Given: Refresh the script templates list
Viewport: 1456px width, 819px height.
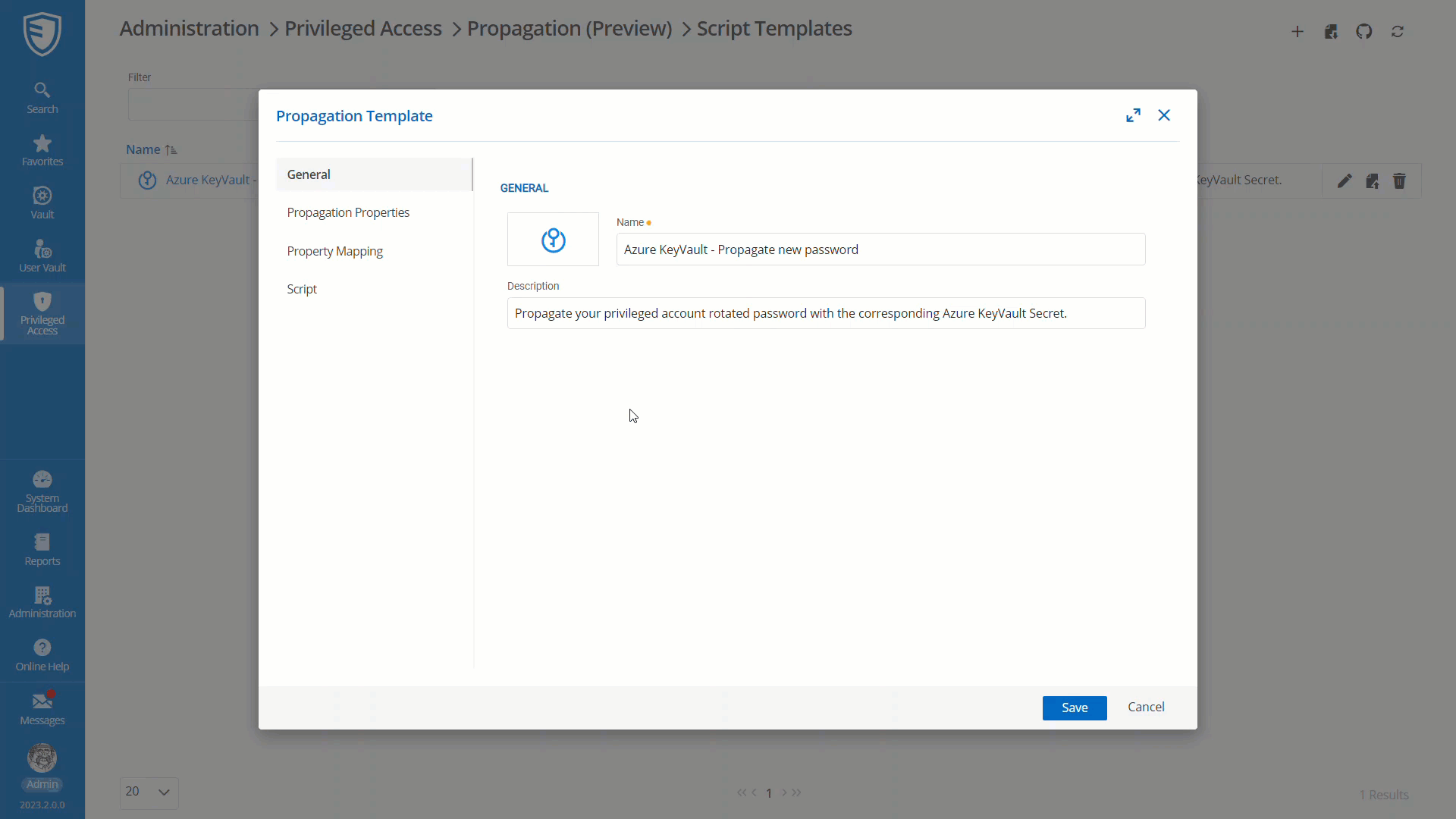Looking at the screenshot, I should pos(1398,32).
